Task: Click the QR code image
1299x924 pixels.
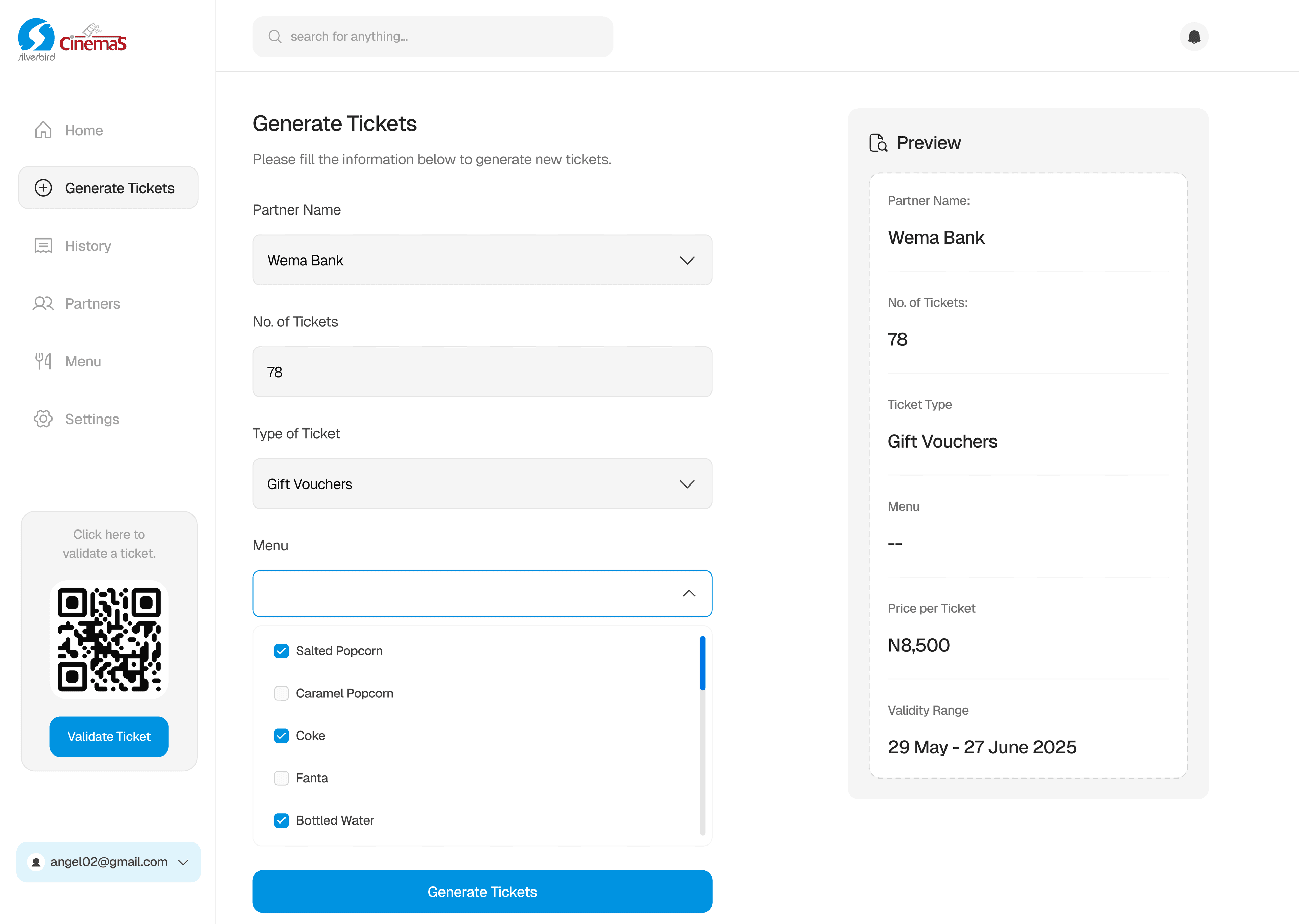Action: point(109,639)
